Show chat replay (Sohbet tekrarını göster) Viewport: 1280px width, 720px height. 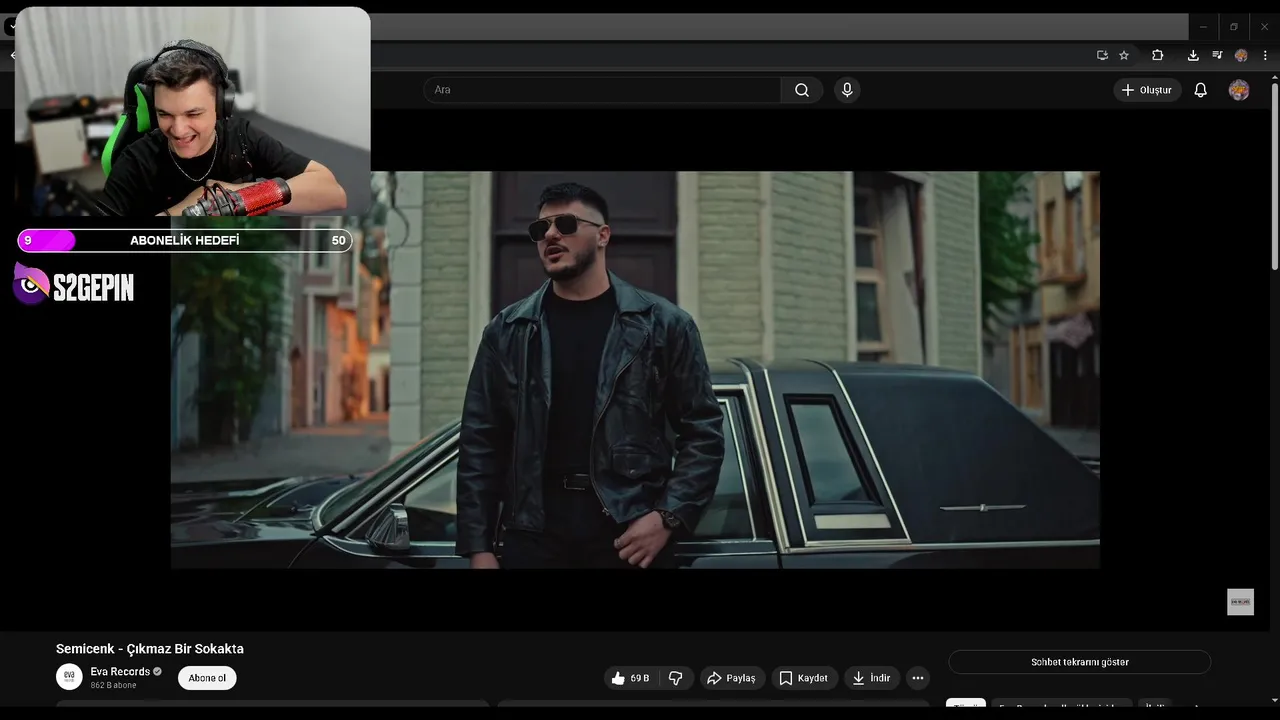(1080, 662)
